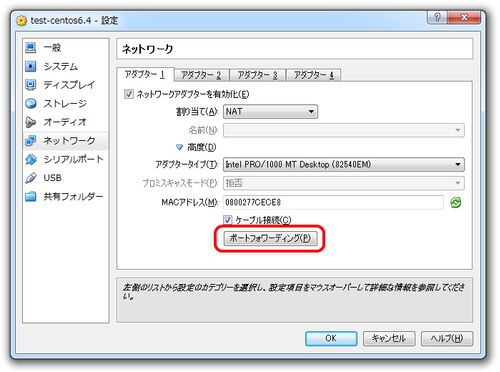
Task: Click the MACアドレス input field
Action: (333, 202)
